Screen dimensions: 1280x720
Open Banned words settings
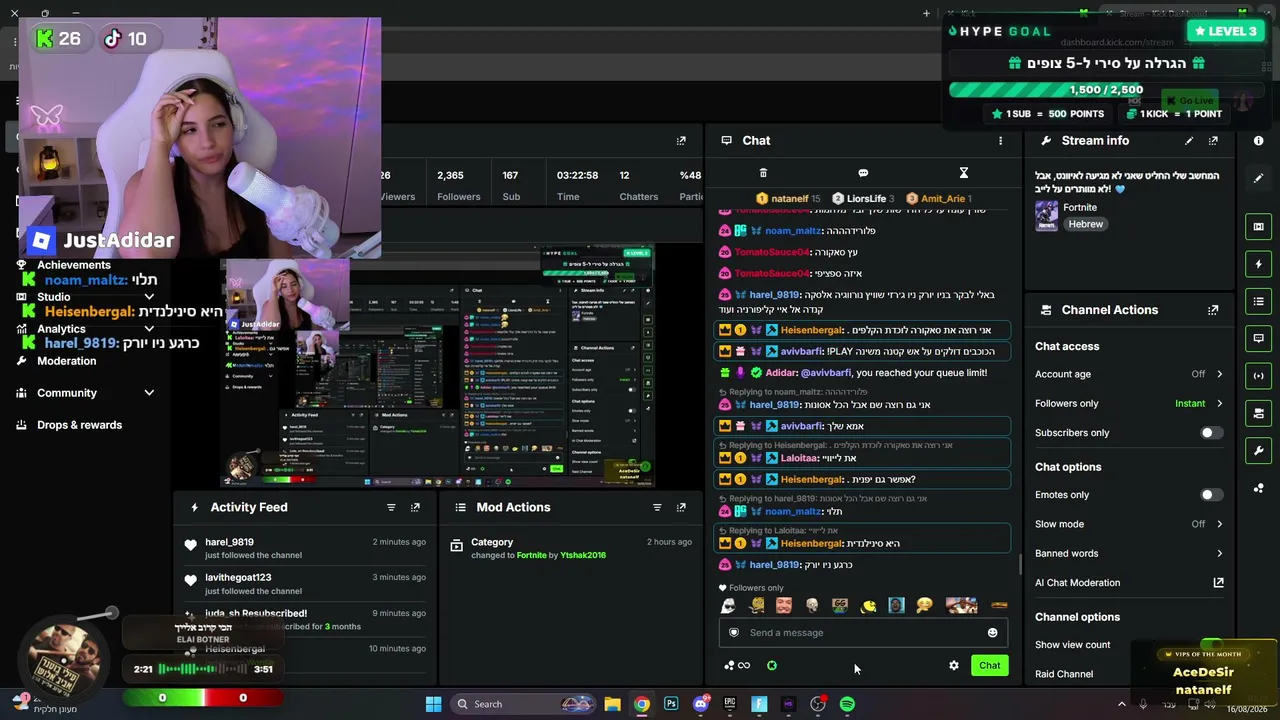[1129, 553]
